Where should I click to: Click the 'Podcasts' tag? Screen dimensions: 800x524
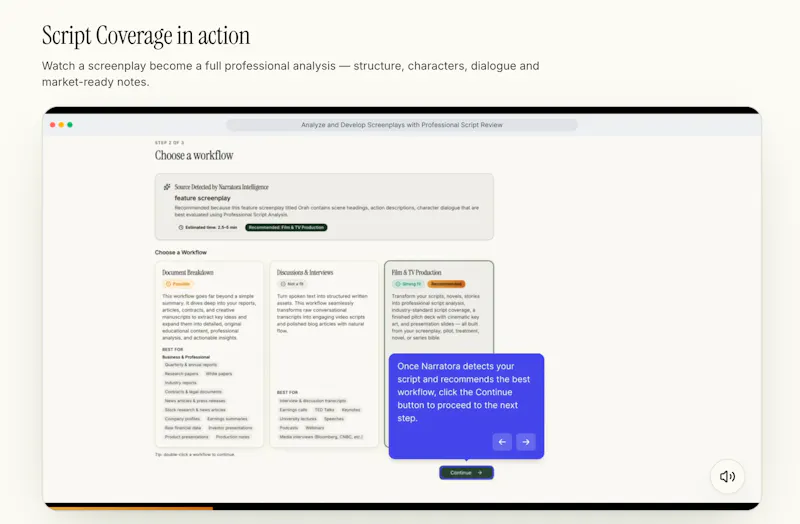(x=289, y=428)
